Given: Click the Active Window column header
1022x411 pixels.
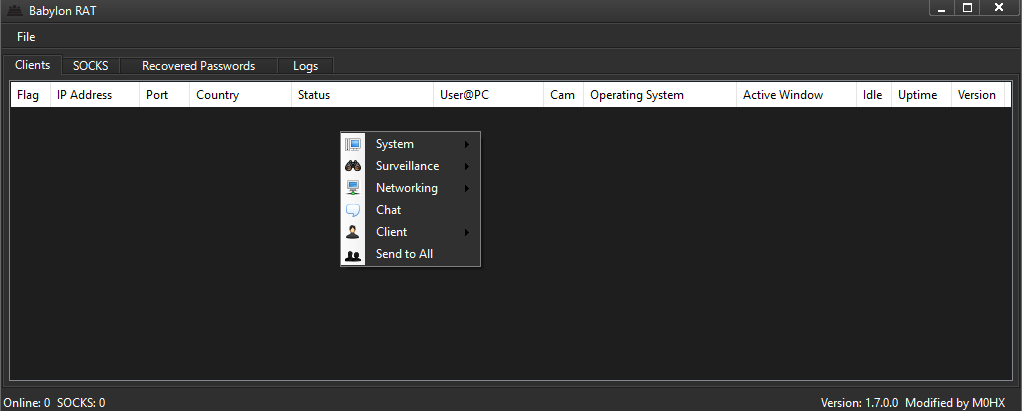Looking at the screenshot, I should tap(796, 95).
